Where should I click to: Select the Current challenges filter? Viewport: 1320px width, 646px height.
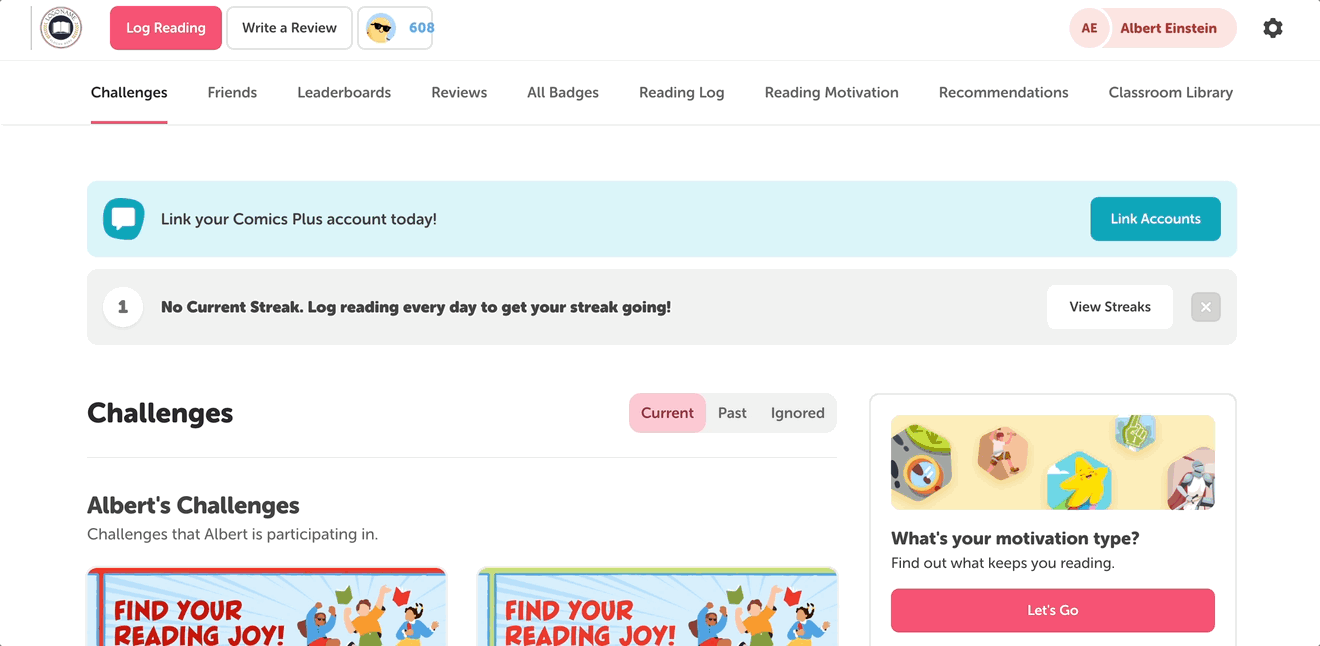click(x=667, y=413)
